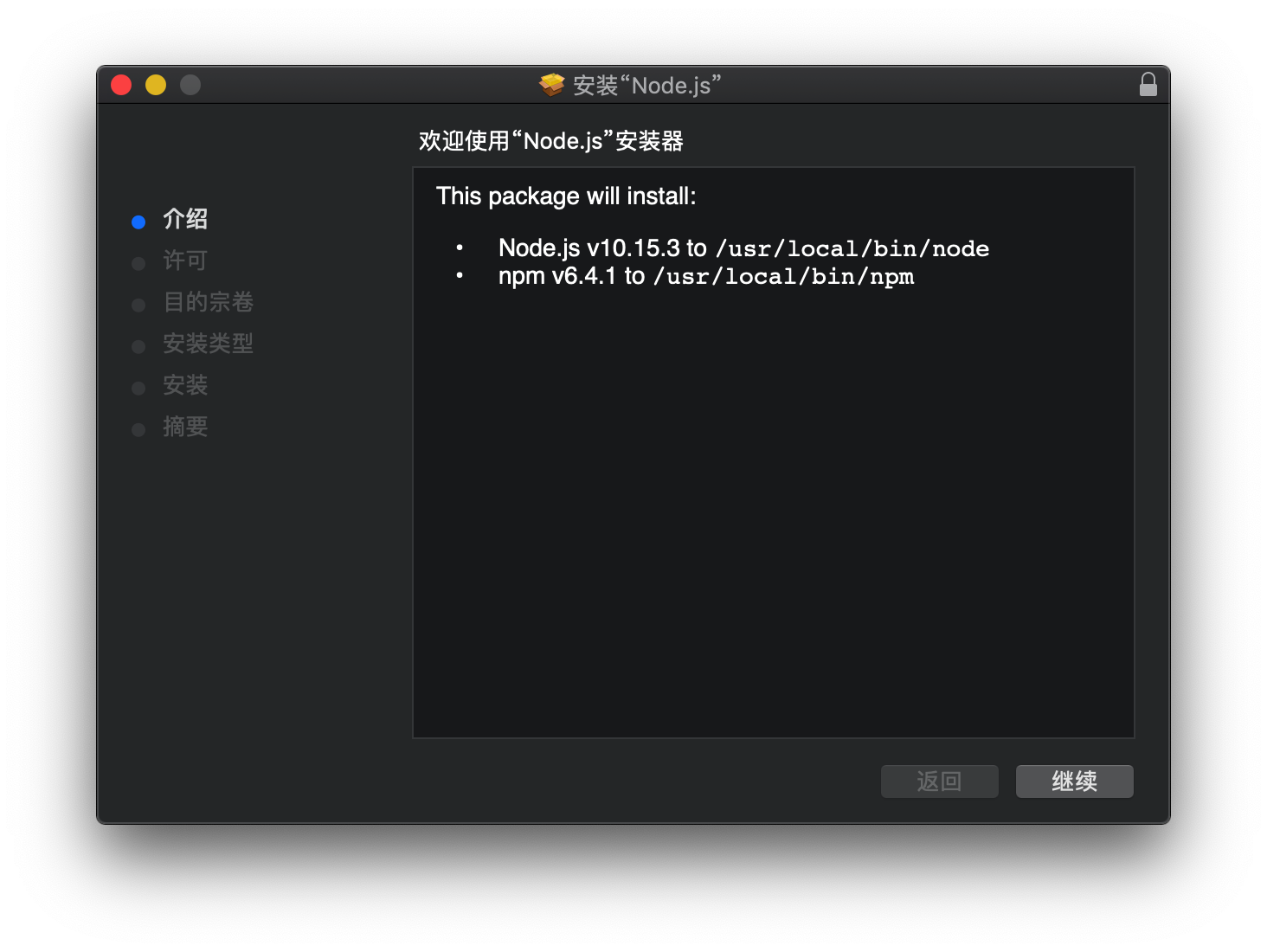Click the heading 欢迎使用“Node.js”安装器
Image resolution: width=1267 pixels, height=952 pixels.
(551, 141)
